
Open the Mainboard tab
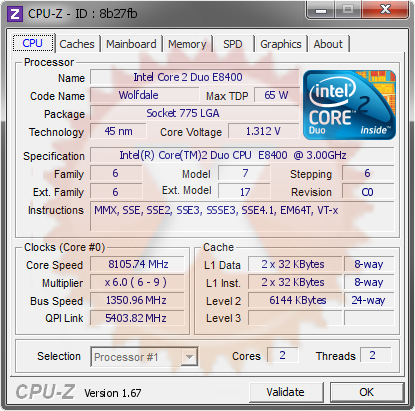131,44
